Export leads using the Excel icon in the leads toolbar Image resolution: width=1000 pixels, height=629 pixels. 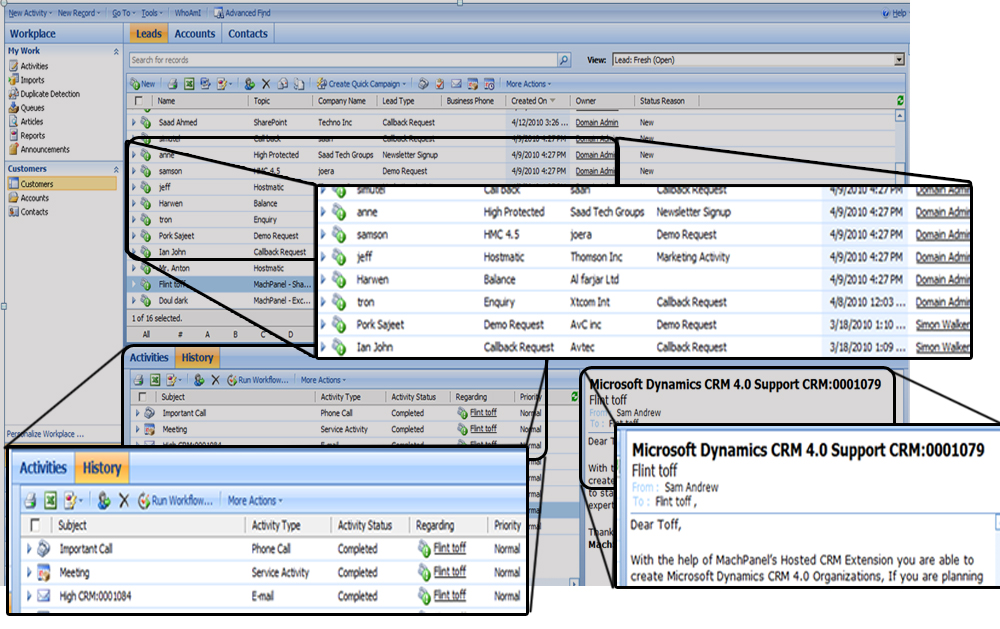pos(188,84)
